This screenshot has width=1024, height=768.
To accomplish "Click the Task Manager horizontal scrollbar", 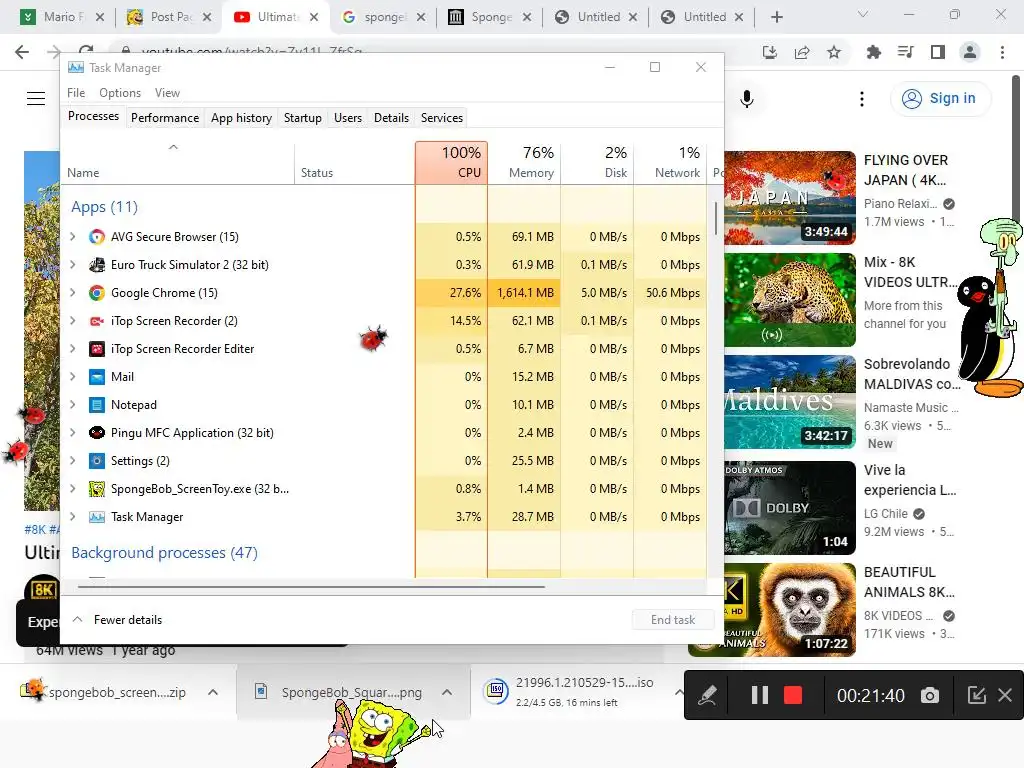I will click(312, 587).
